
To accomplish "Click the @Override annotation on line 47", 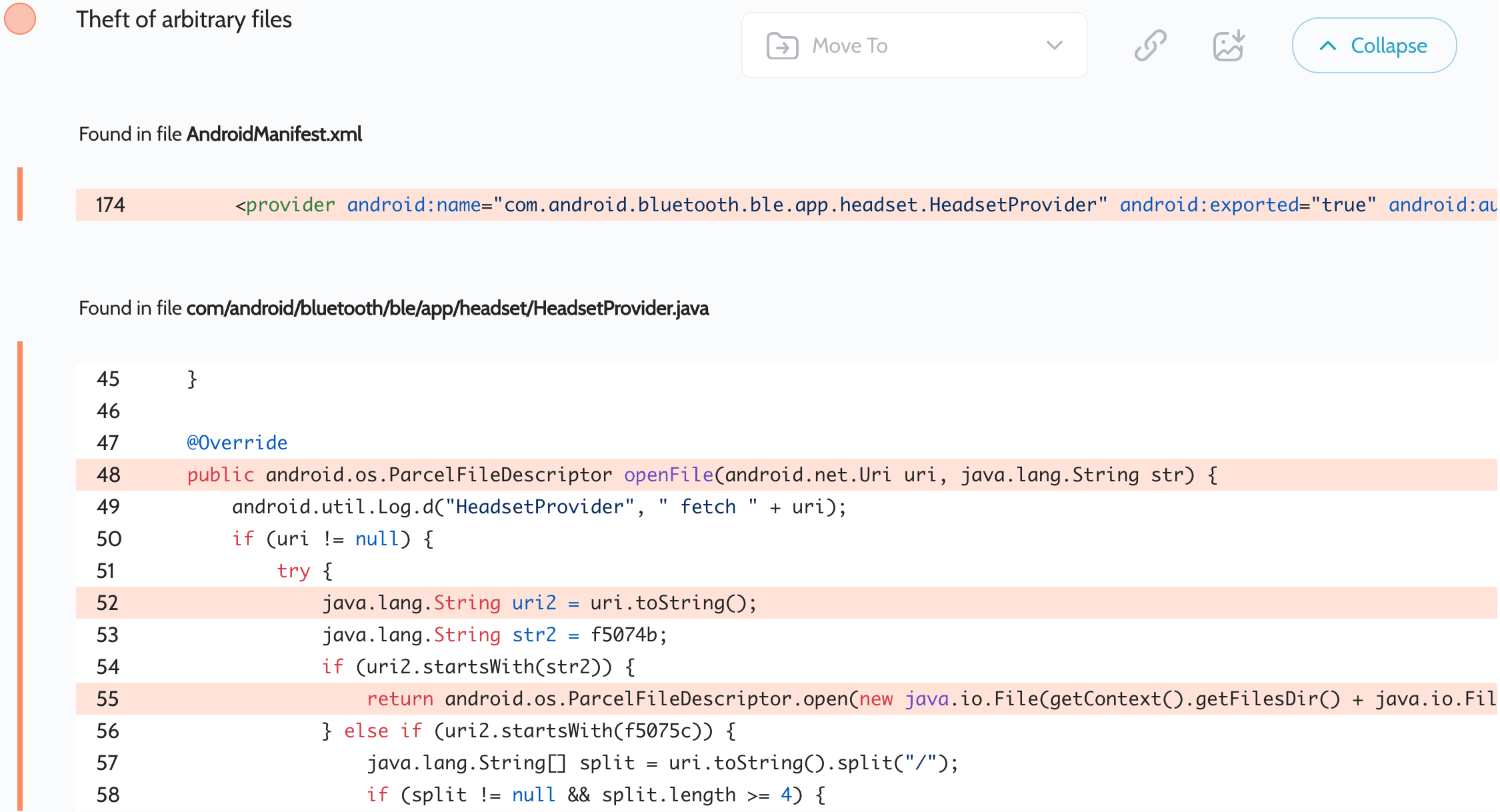I will (x=237, y=443).
